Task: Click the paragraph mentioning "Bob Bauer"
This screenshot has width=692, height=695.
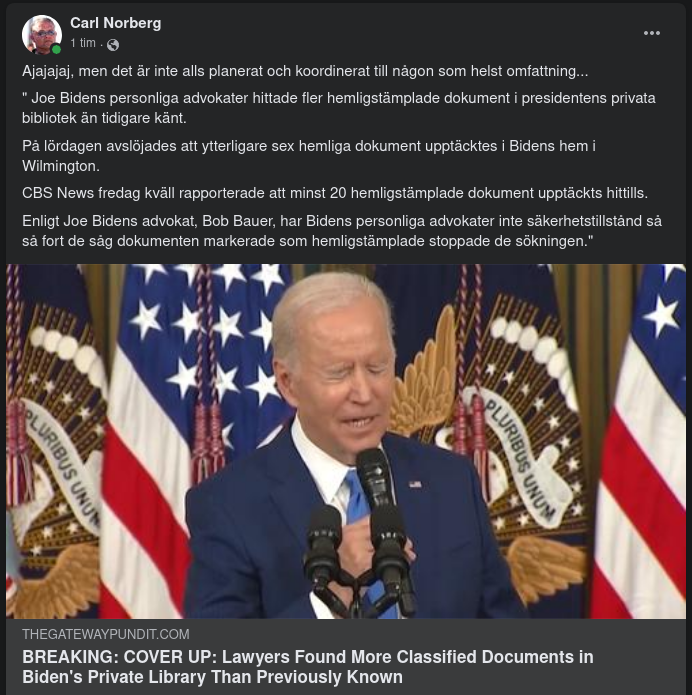Action: (338, 230)
